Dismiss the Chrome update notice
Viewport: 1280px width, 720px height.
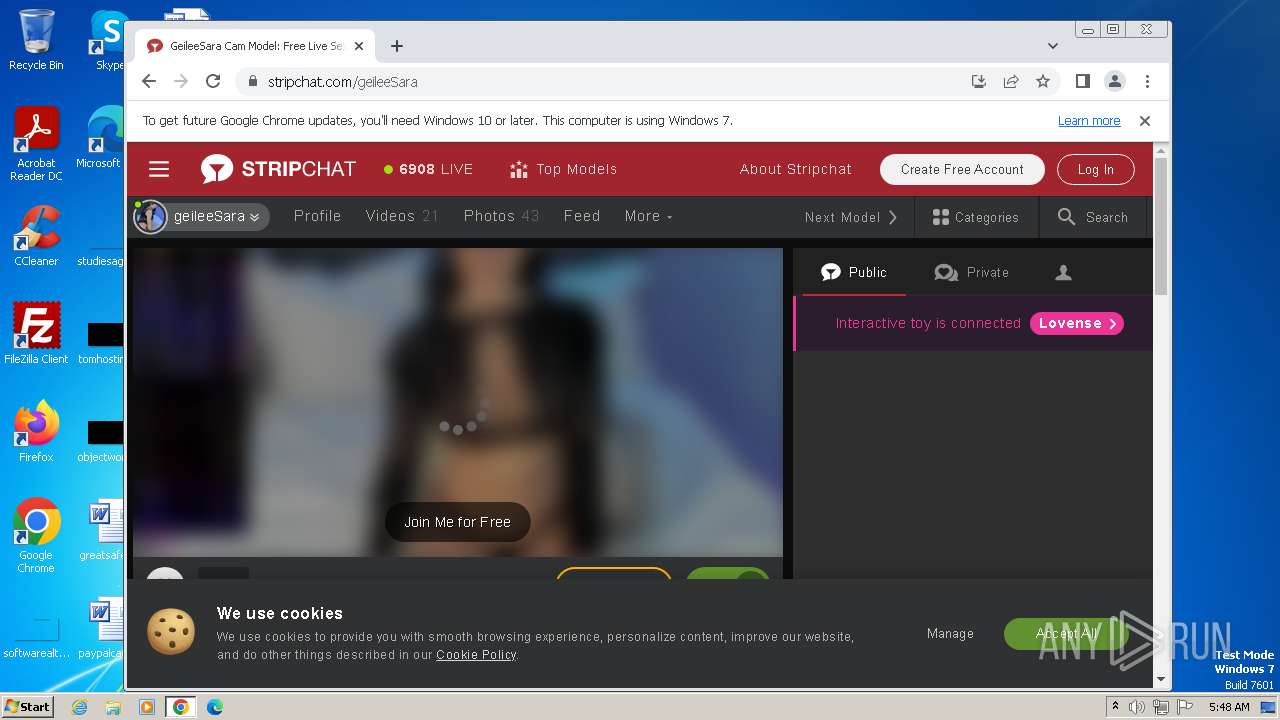[x=1145, y=121]
